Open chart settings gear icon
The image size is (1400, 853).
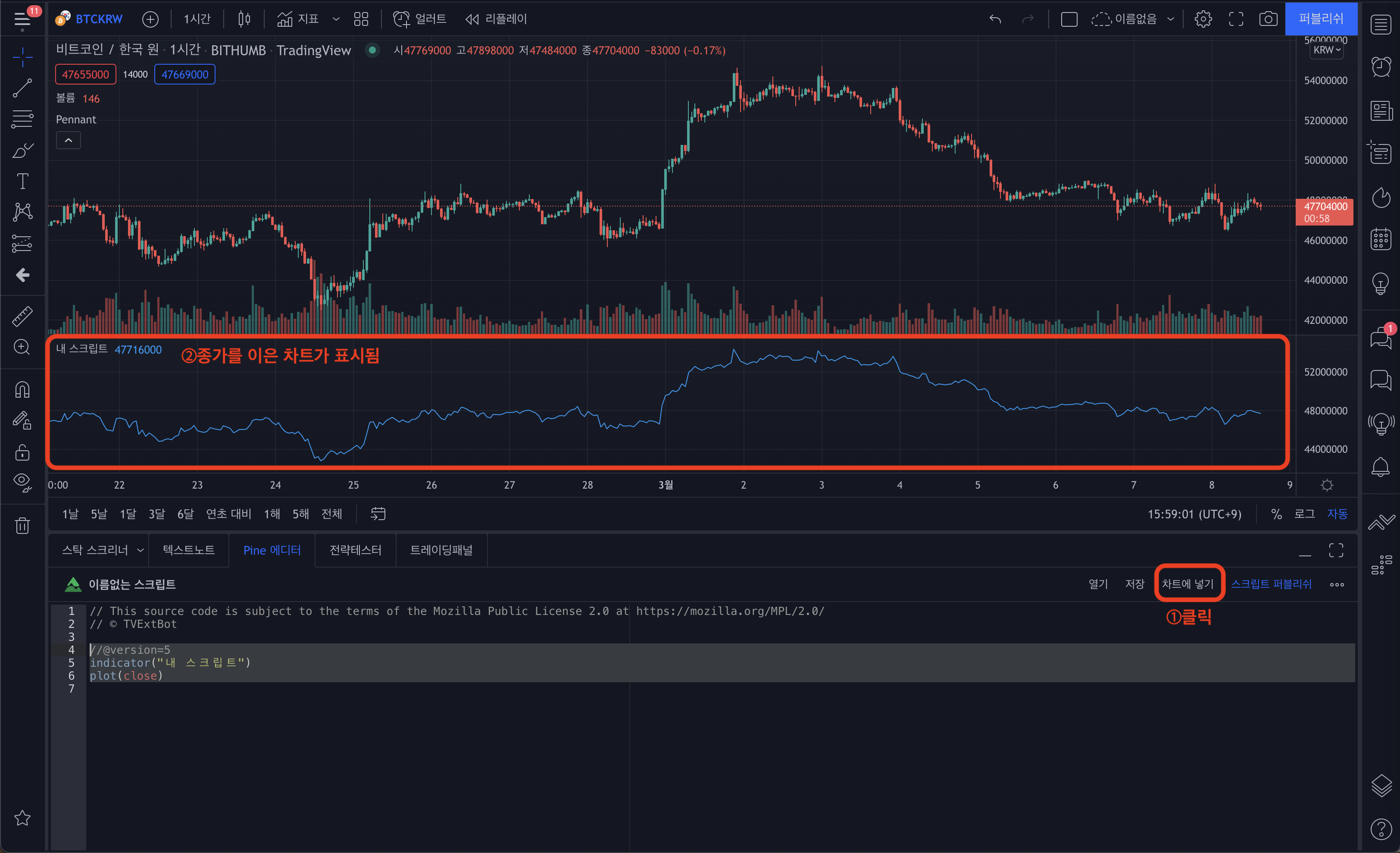(x=1203, y=19)
